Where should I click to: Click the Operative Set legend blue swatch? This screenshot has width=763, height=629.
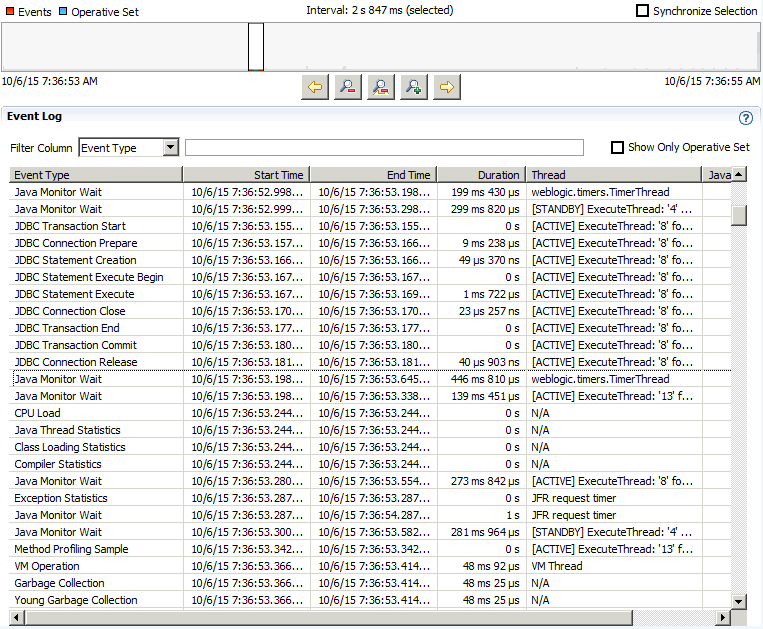(x=63, y=11)
